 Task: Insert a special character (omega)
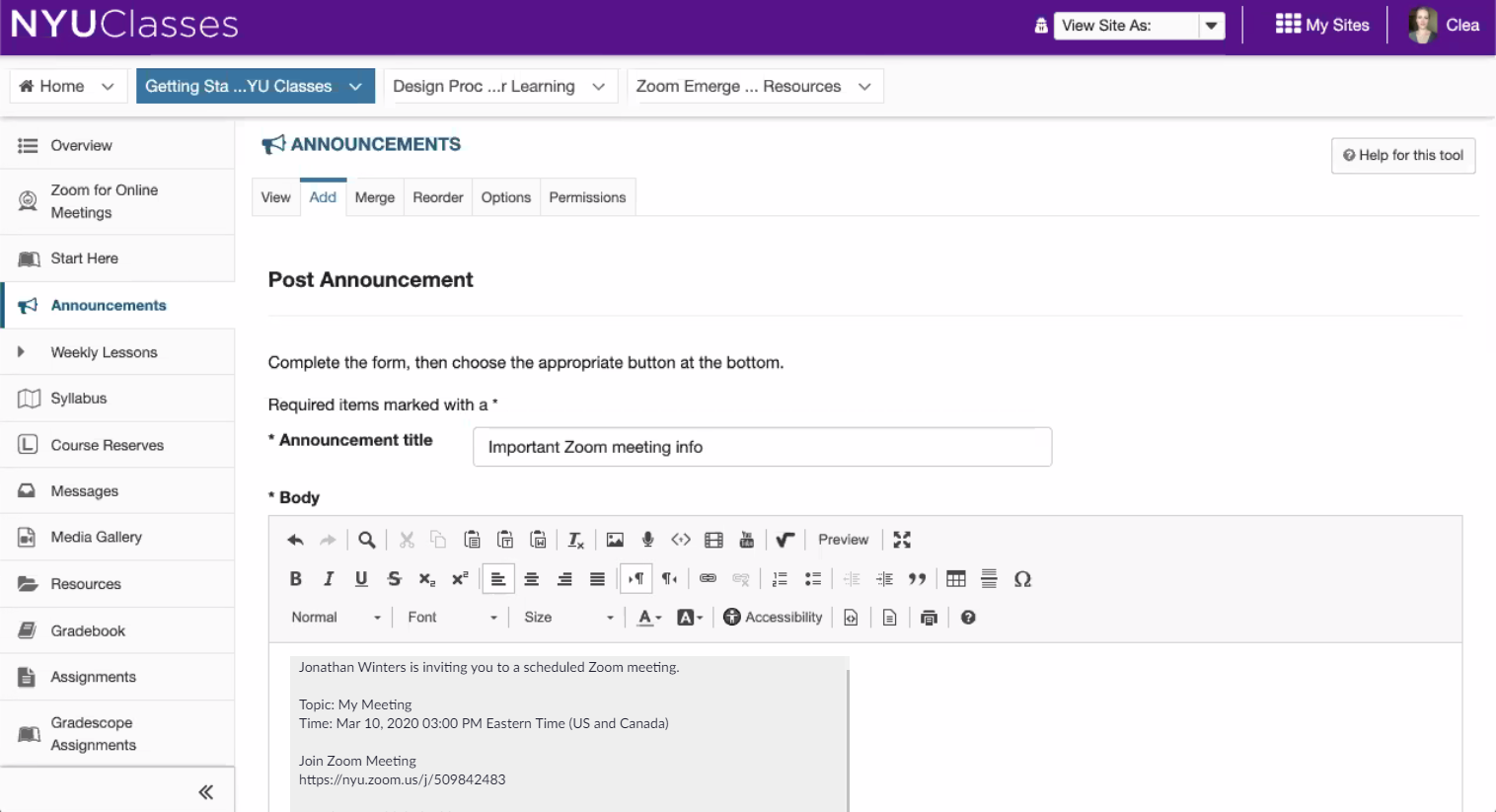coord(1022,579)
